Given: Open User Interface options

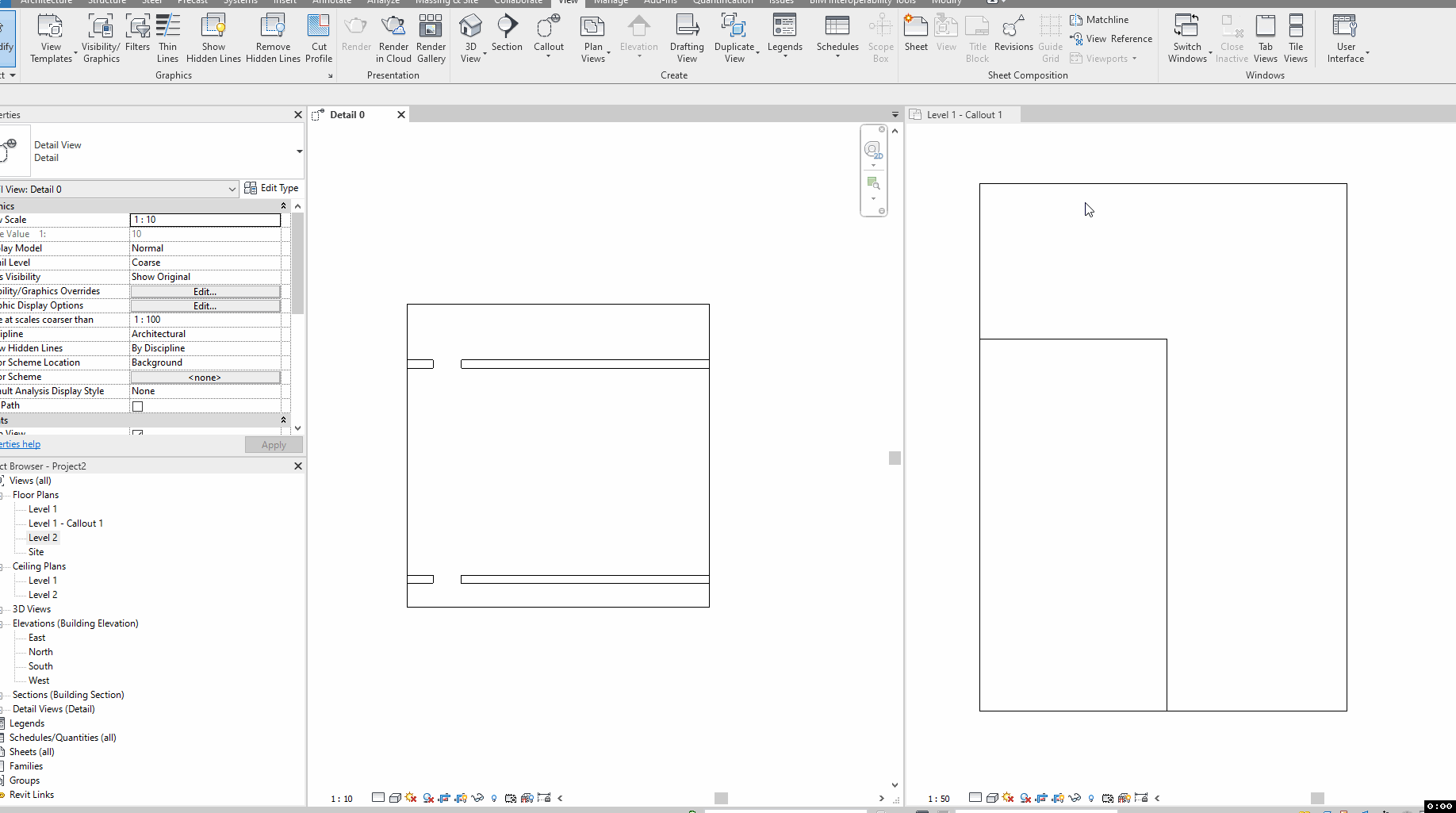Looking at the screenshot, I should click(1346, 38).
